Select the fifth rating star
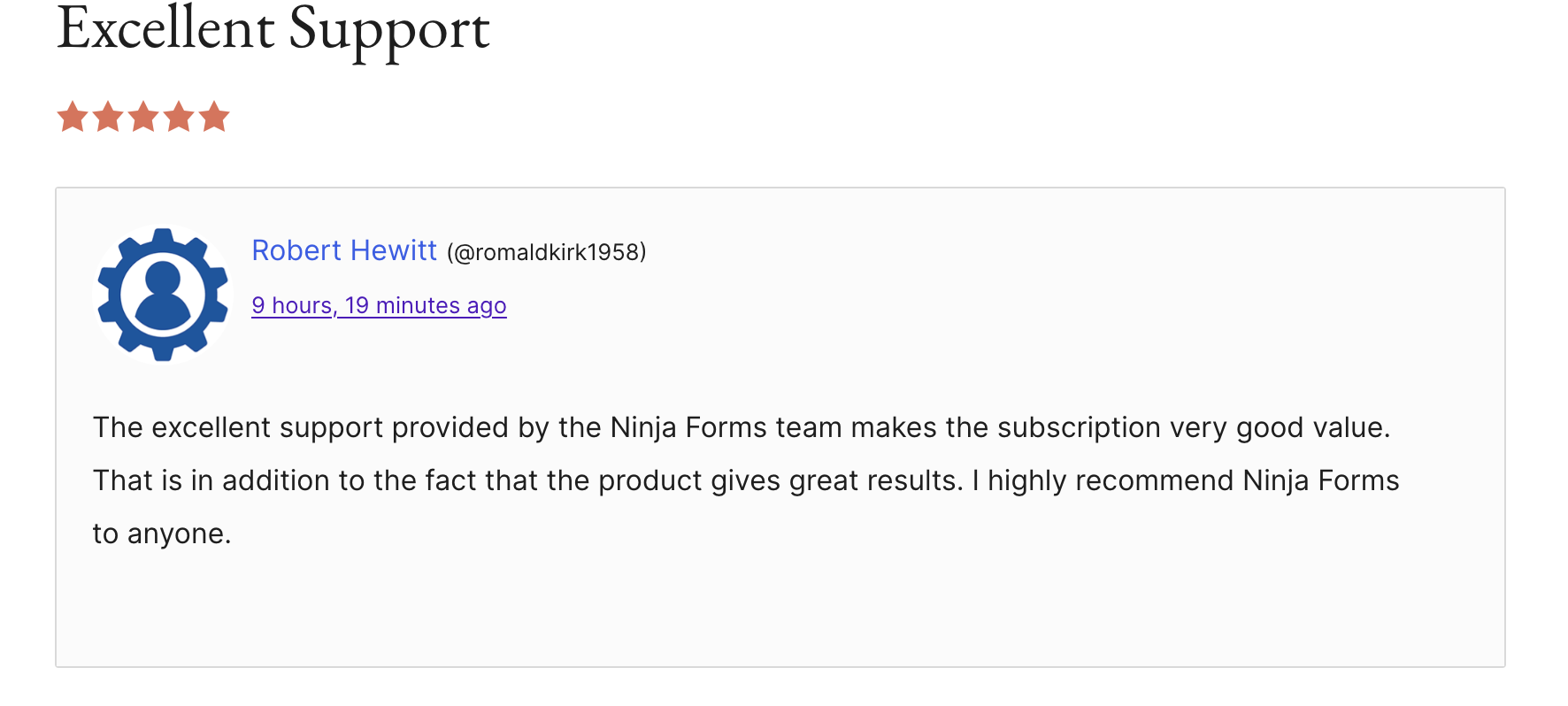This screenshot has width=1568, height=706. coord(214,117)
